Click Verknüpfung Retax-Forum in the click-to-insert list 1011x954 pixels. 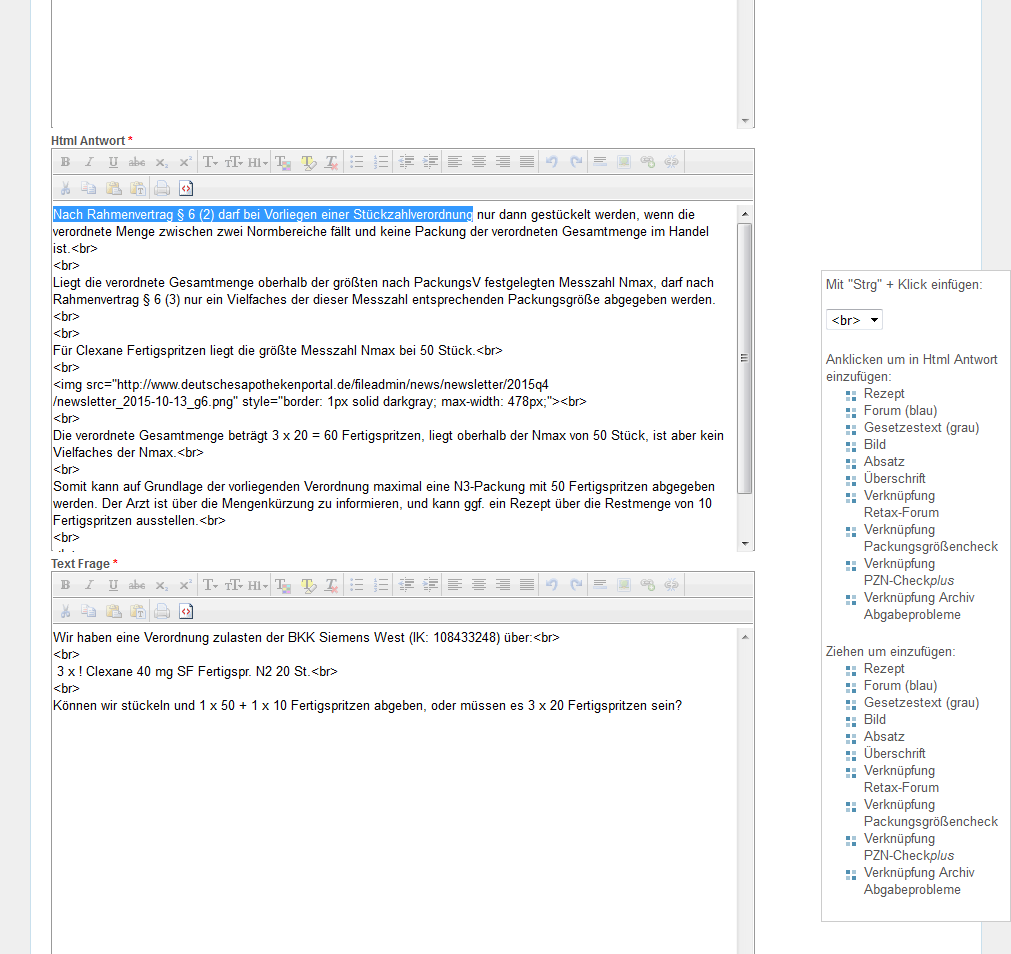pyautogui.click(x=900, y=504)
